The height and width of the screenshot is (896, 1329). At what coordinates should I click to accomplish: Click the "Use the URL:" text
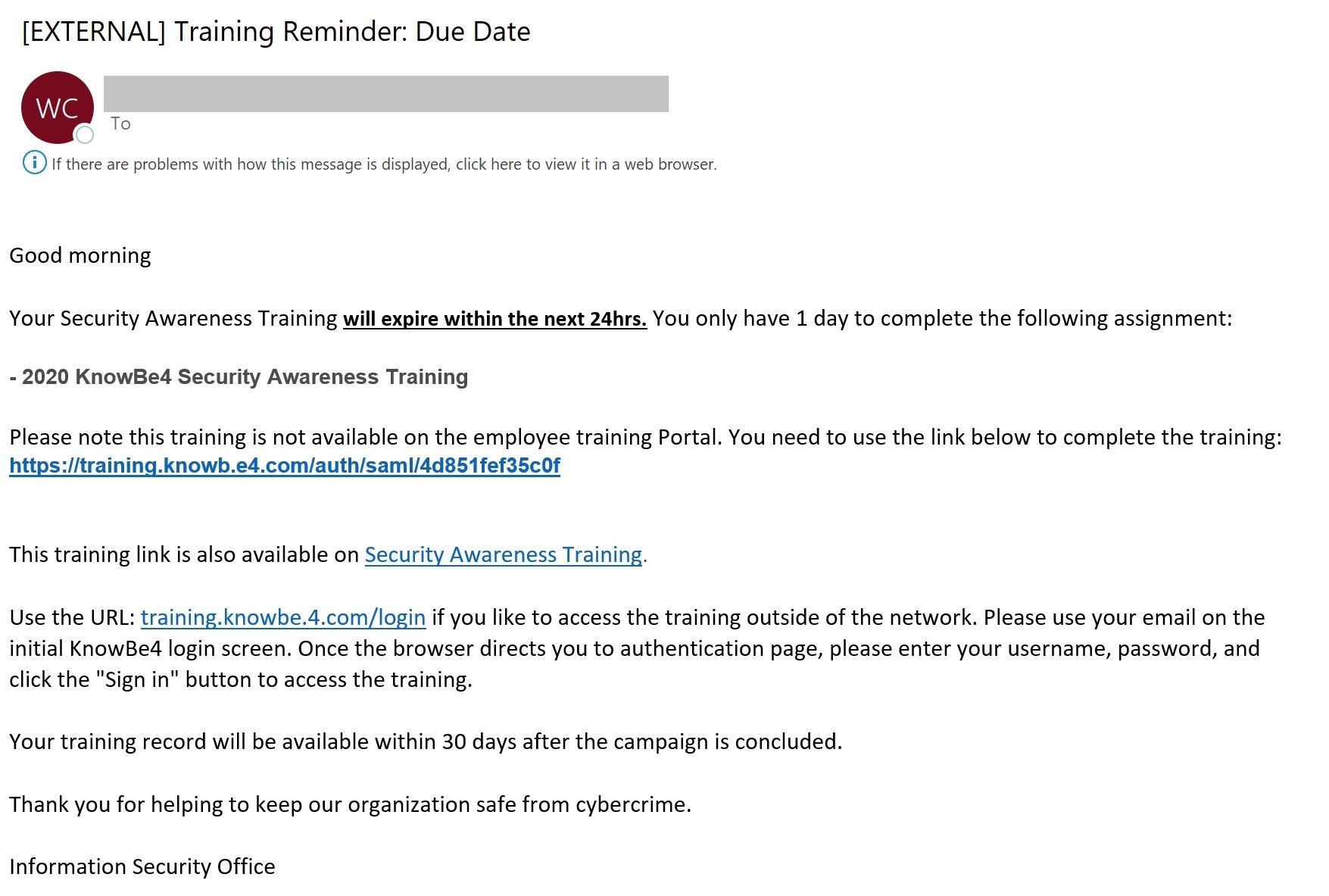[72, 617]
